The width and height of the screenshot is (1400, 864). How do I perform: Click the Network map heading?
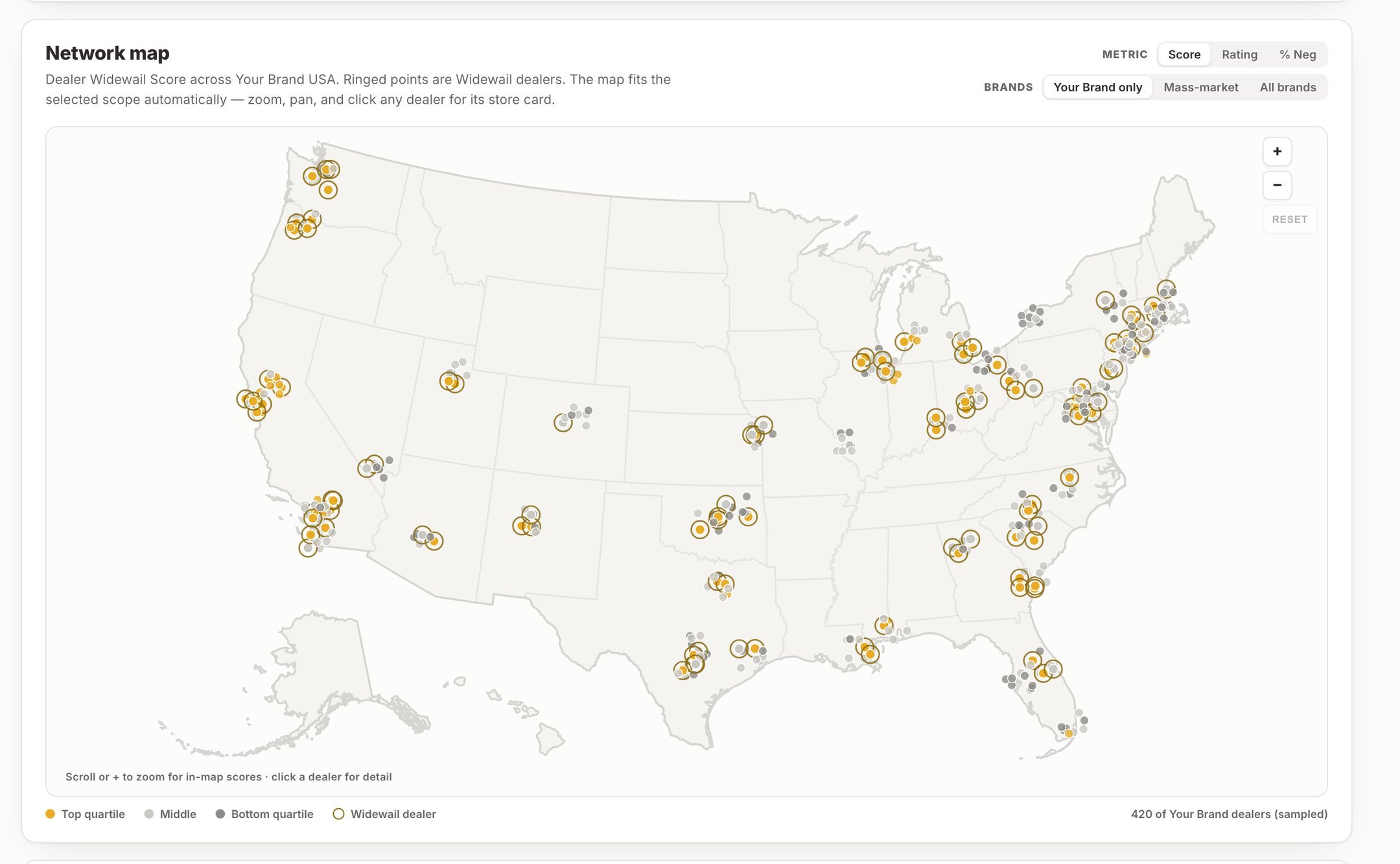pos(108,53)
